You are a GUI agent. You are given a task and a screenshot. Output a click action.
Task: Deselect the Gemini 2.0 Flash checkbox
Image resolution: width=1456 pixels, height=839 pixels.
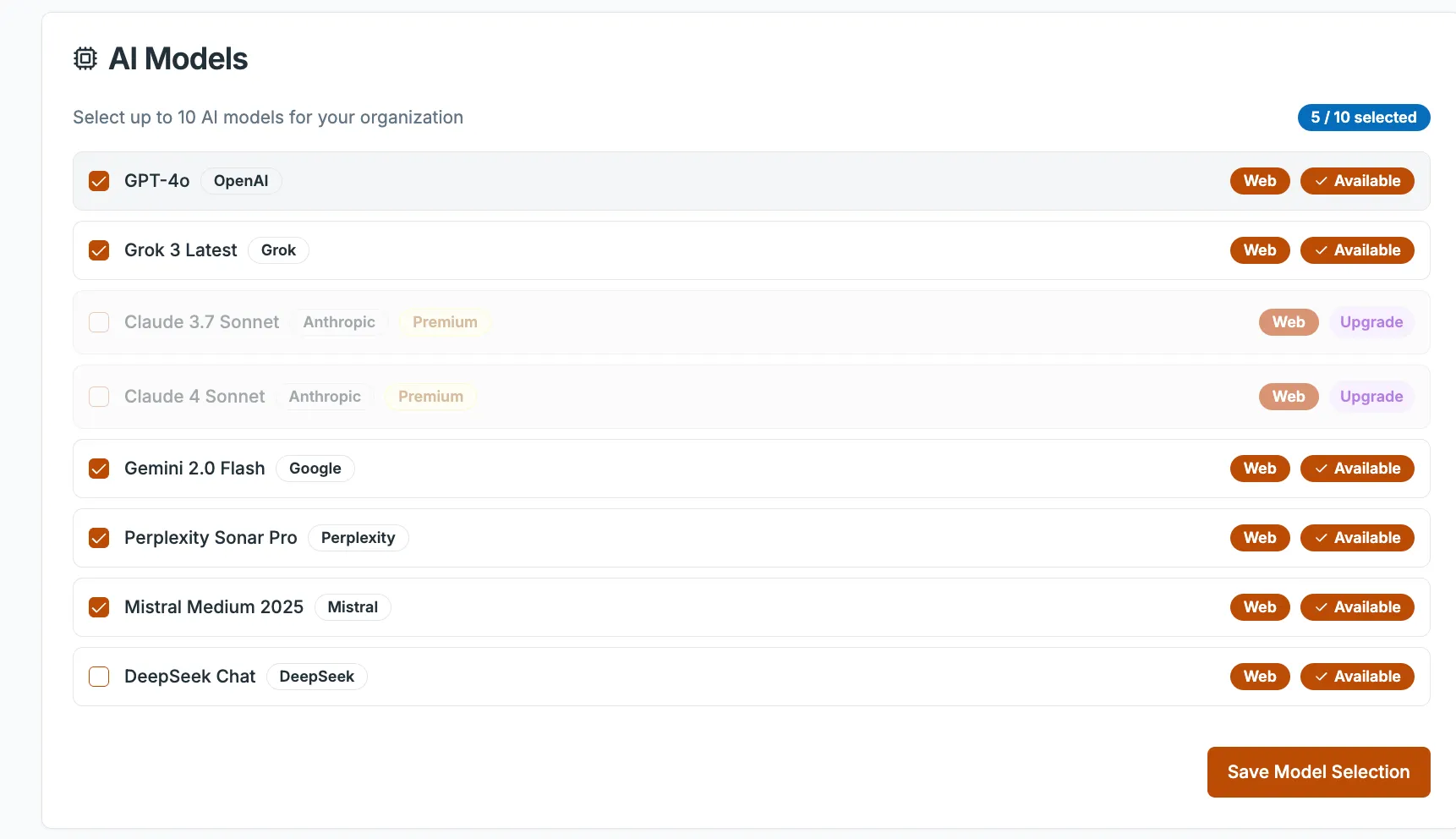[99, 469]
